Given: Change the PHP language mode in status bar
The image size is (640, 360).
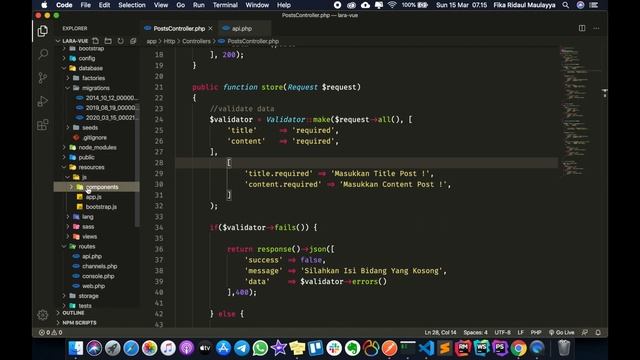Looking at the screenshot, I should 536,332.
